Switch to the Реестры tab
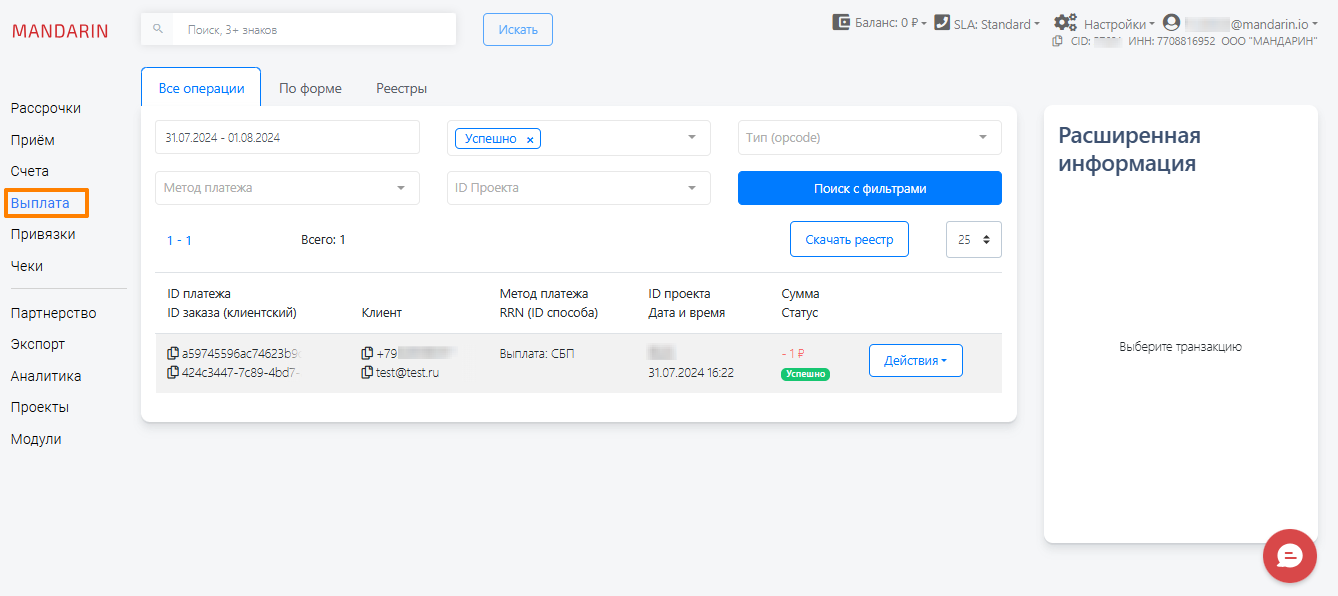1338x596 pixels. point(401,88)
